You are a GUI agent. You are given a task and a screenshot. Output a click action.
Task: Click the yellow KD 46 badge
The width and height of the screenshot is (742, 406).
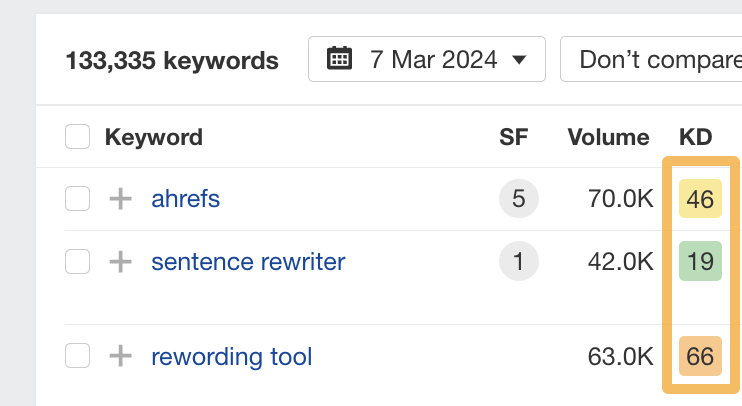(x=700, y=199)
